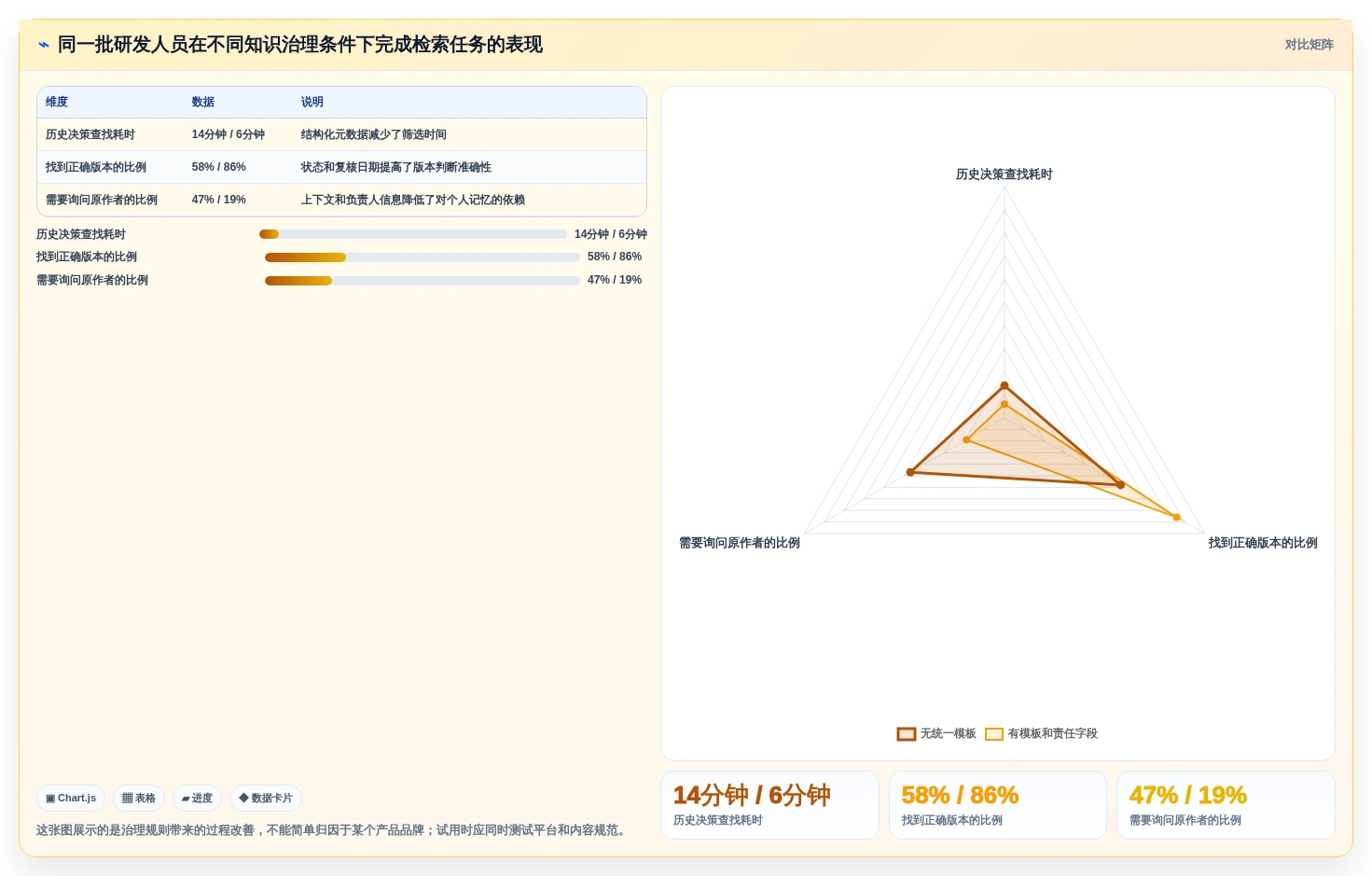Click the footer note about 治理规则
Viewport: 1372px width, 876px height.
click(333, 830)
